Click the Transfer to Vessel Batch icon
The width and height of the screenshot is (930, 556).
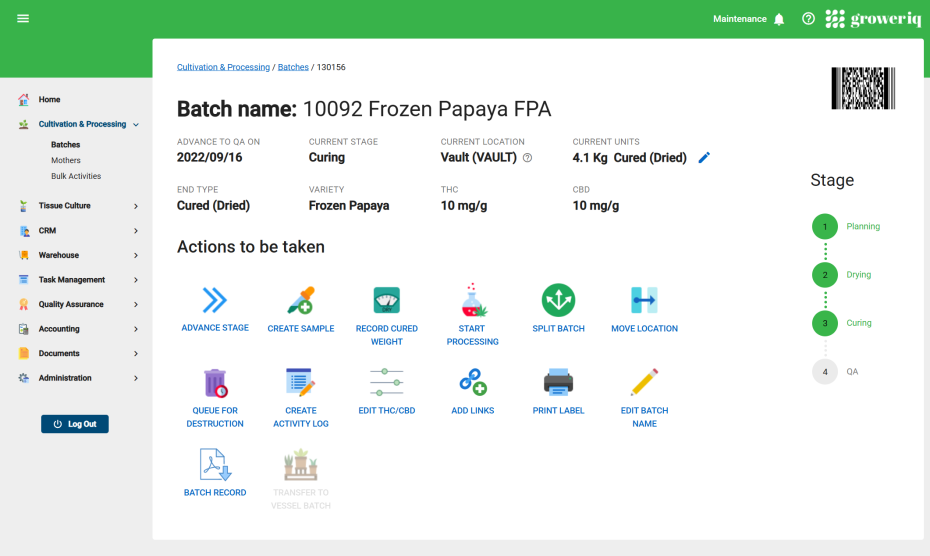tap(301, 465)
